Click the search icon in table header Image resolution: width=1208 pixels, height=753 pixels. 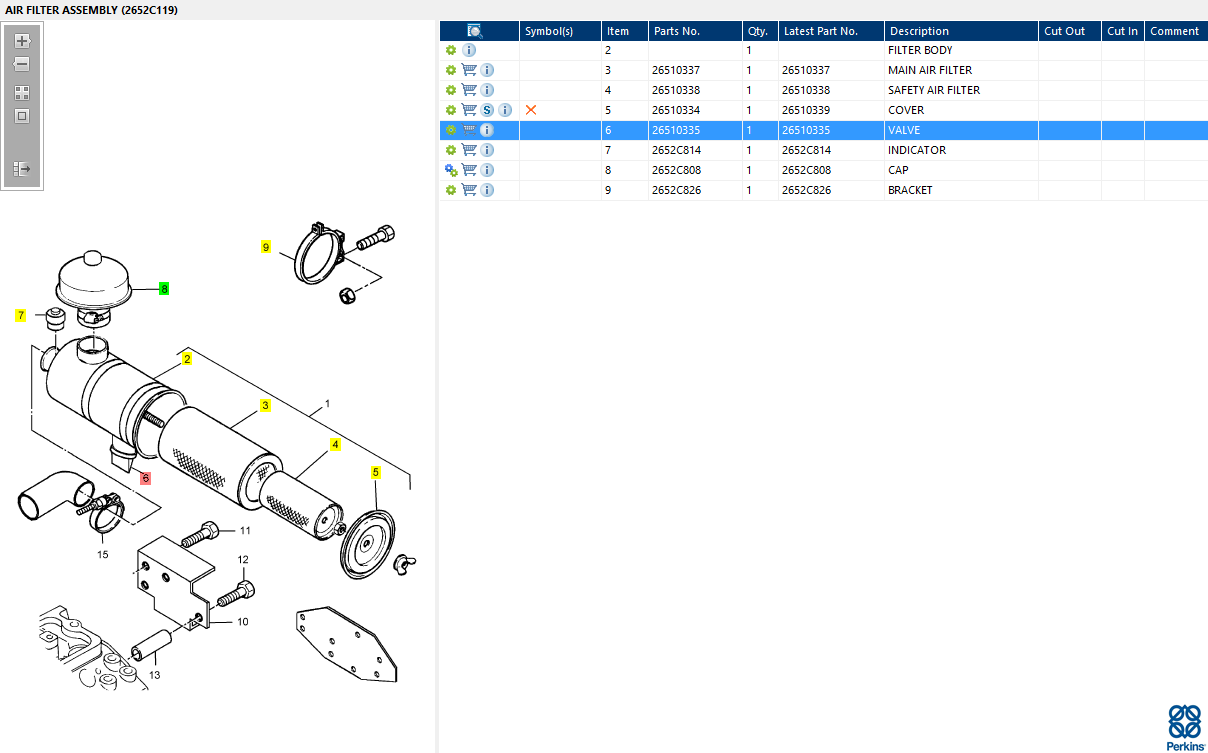pos(475,31)
